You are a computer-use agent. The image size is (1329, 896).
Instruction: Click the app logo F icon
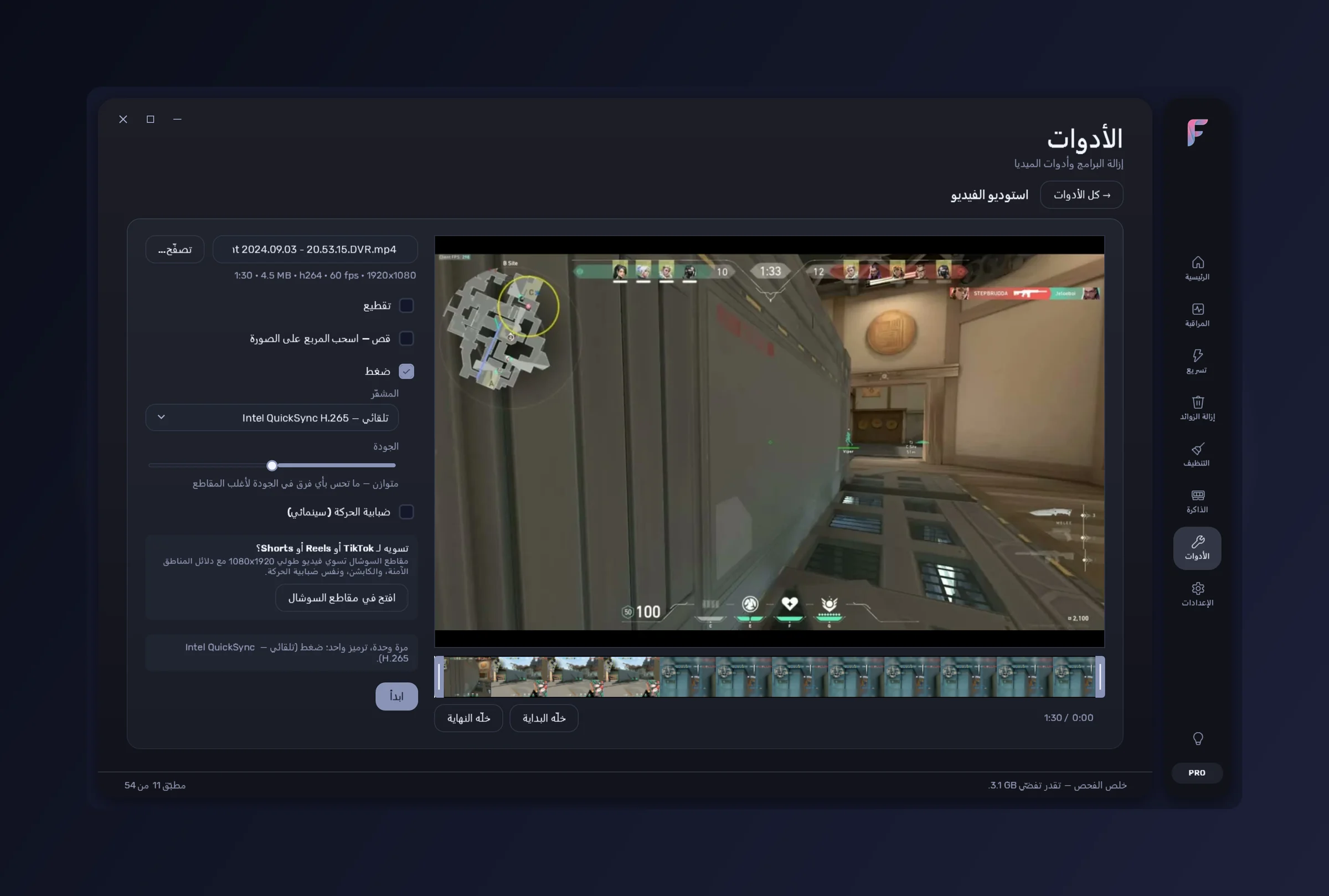click(1197, 132)
